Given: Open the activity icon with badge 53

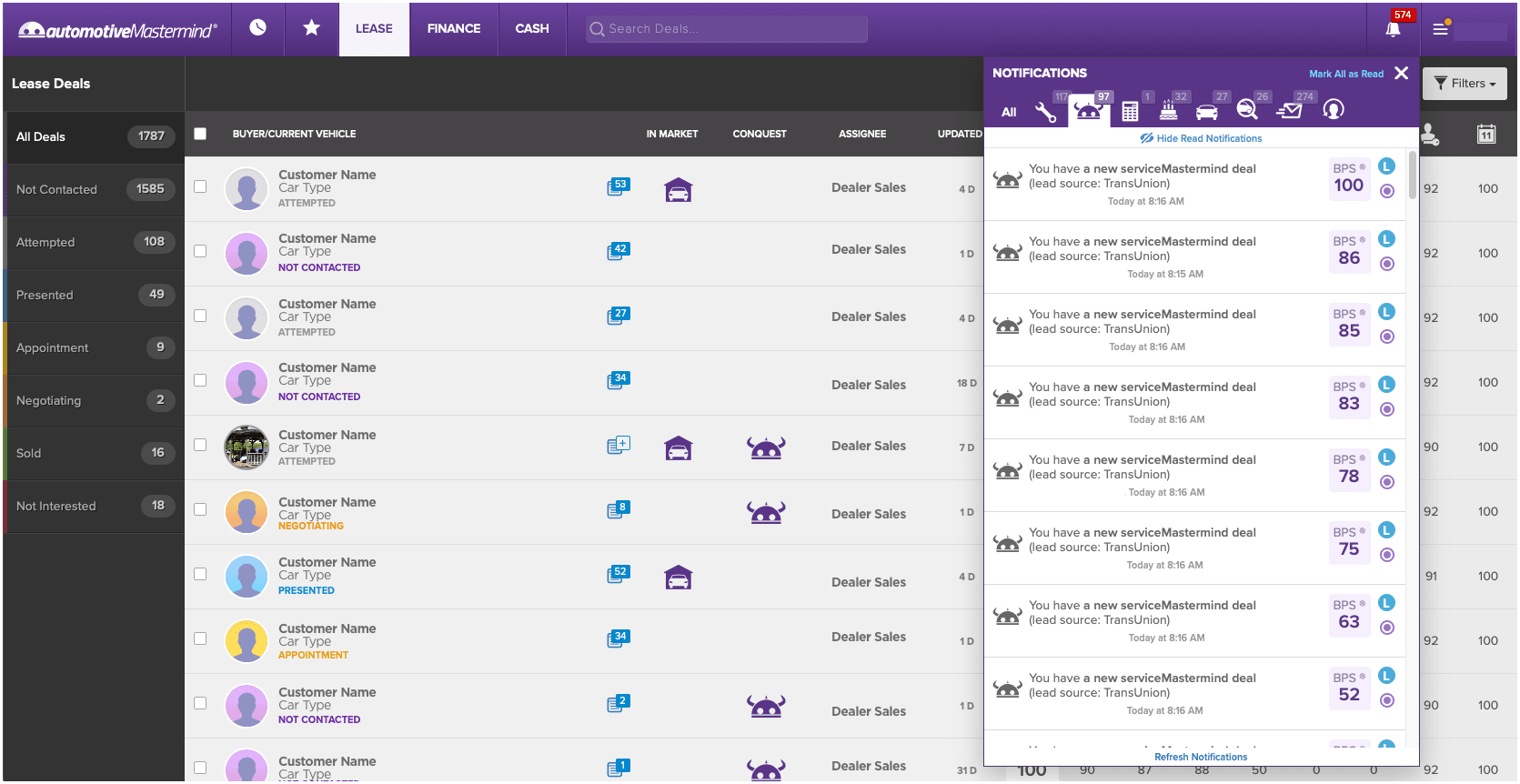Looking at the screenshot, I should pos(619,187).
